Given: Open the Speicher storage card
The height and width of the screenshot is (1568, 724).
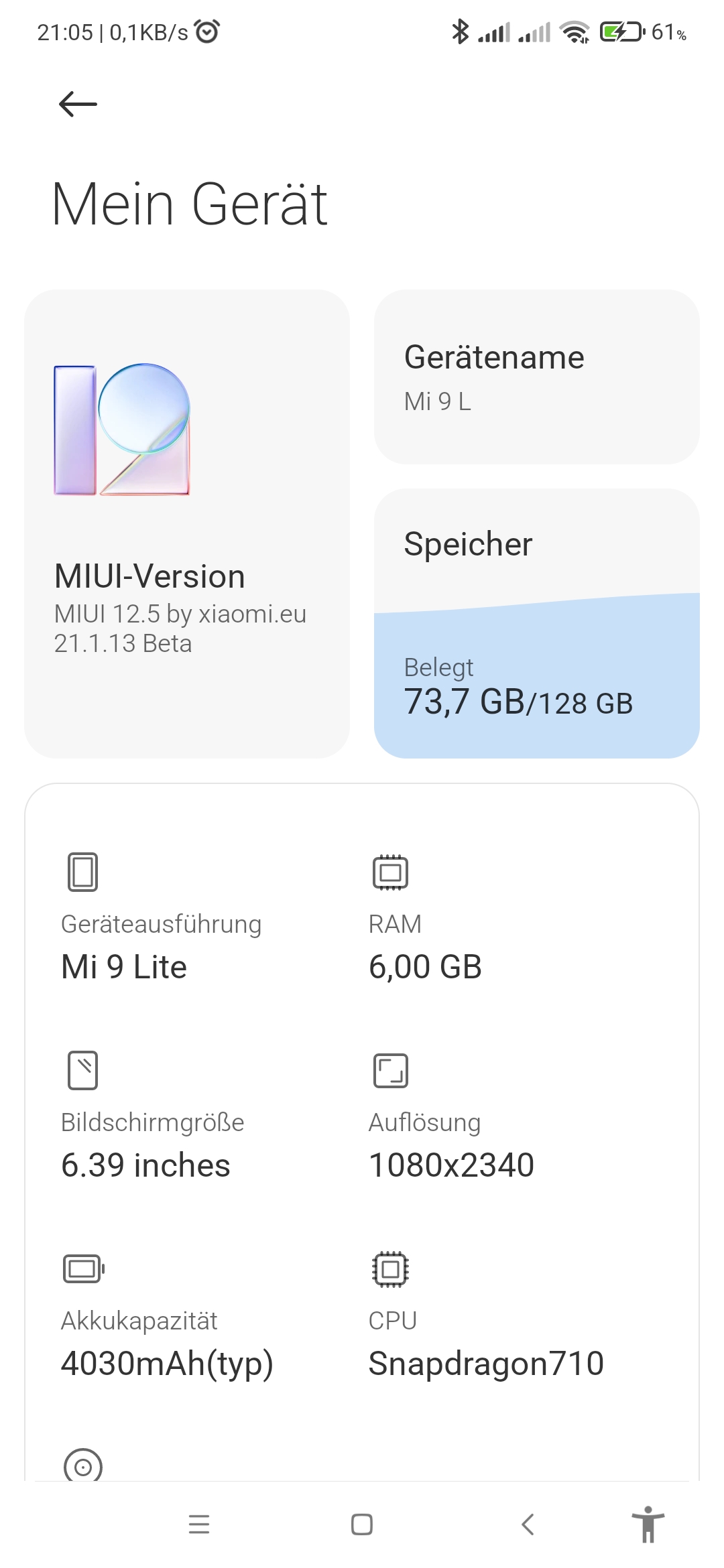Looking at the screenshot, I should click(x=536, y=623).
